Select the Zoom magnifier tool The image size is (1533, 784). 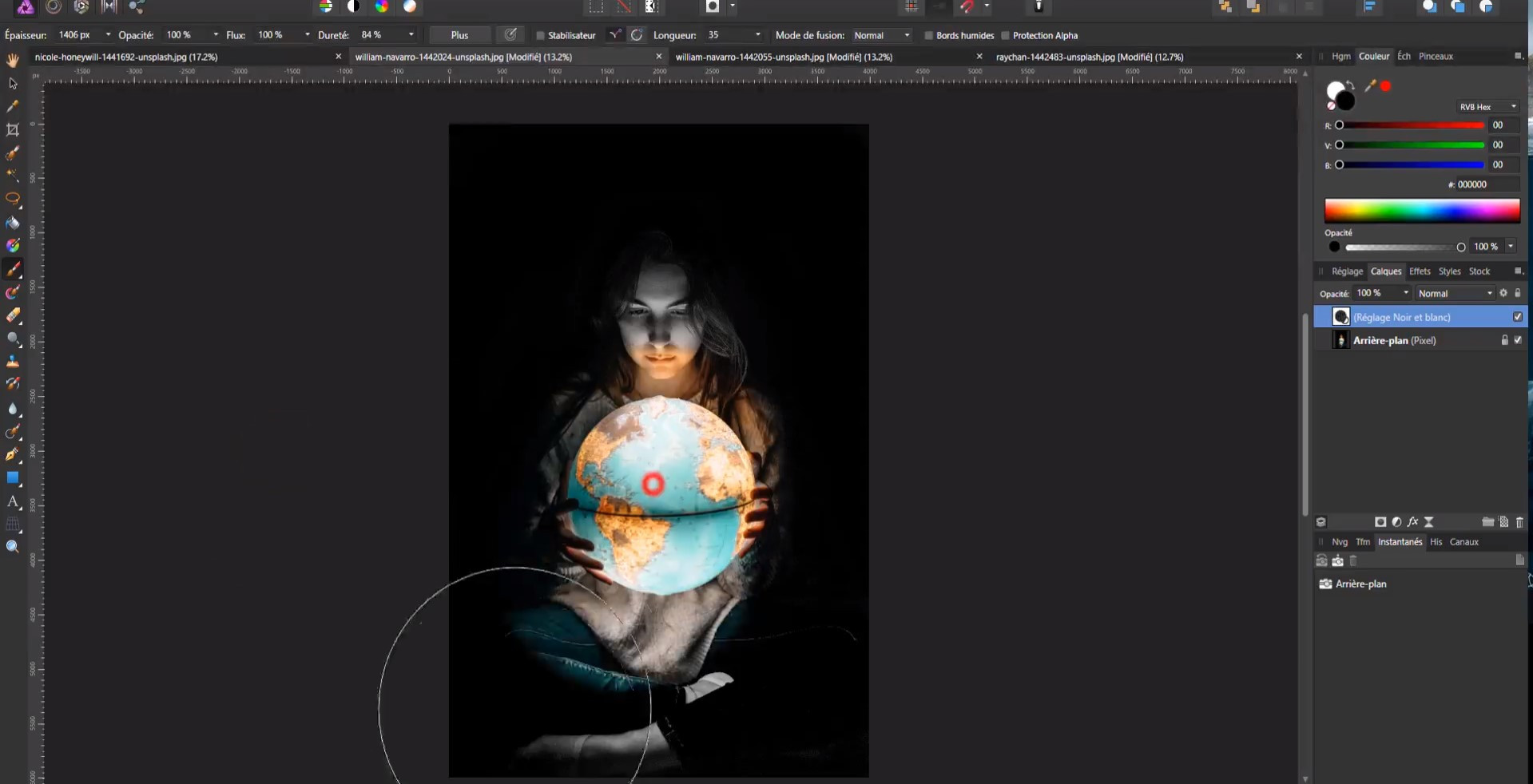[x=13, y=547]
